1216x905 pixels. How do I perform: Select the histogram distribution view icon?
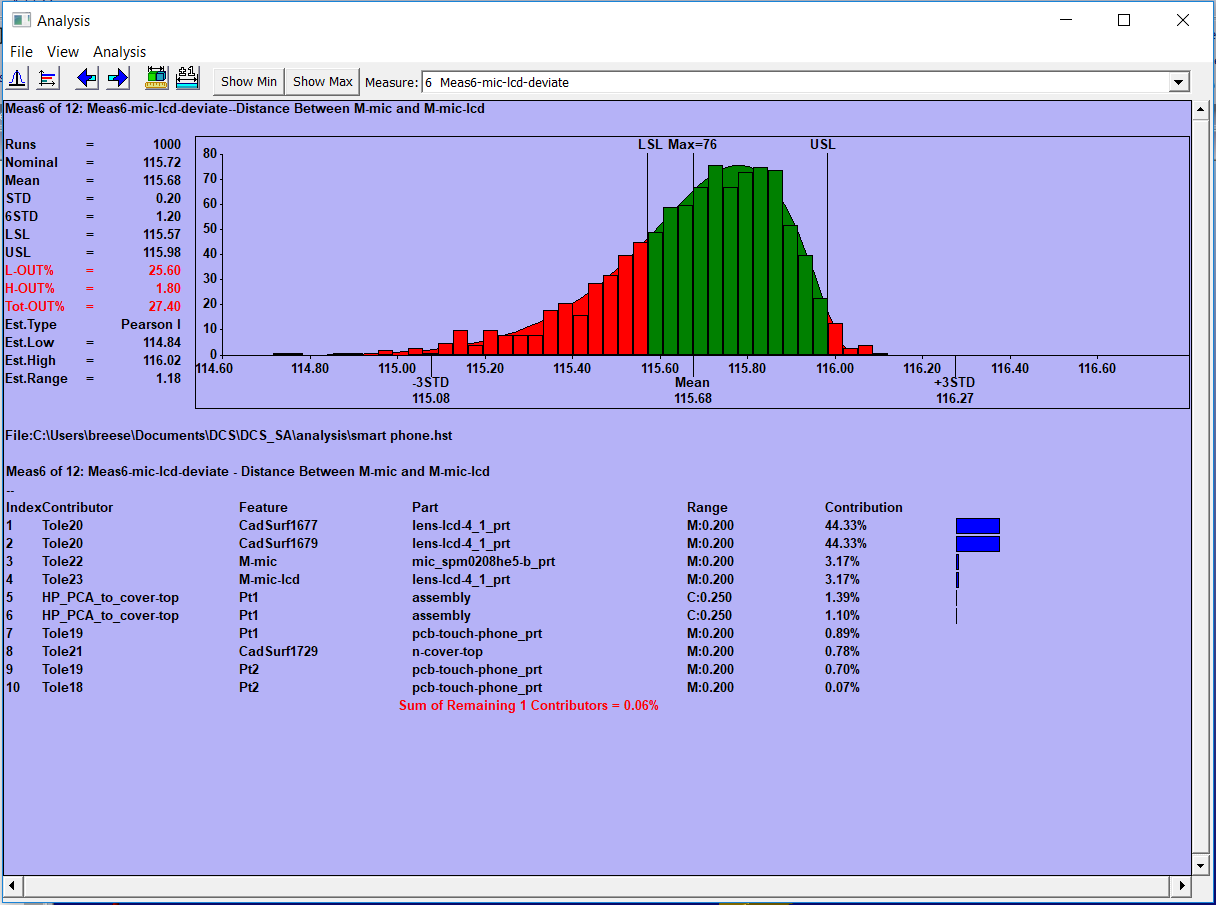pyautogui.click(x=17, y=77)
